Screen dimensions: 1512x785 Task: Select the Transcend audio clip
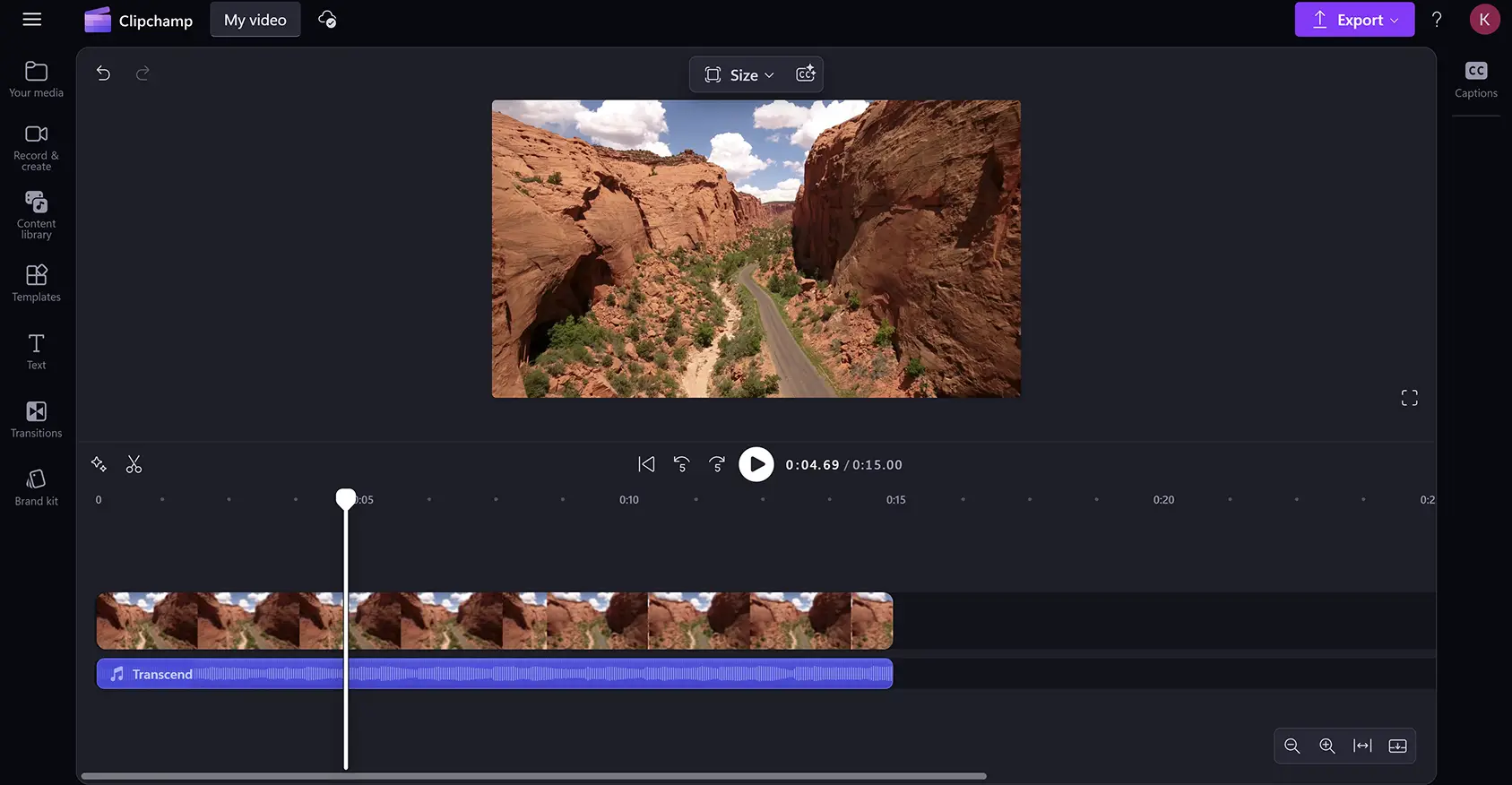pyautogui.click(x=495, y=674)
